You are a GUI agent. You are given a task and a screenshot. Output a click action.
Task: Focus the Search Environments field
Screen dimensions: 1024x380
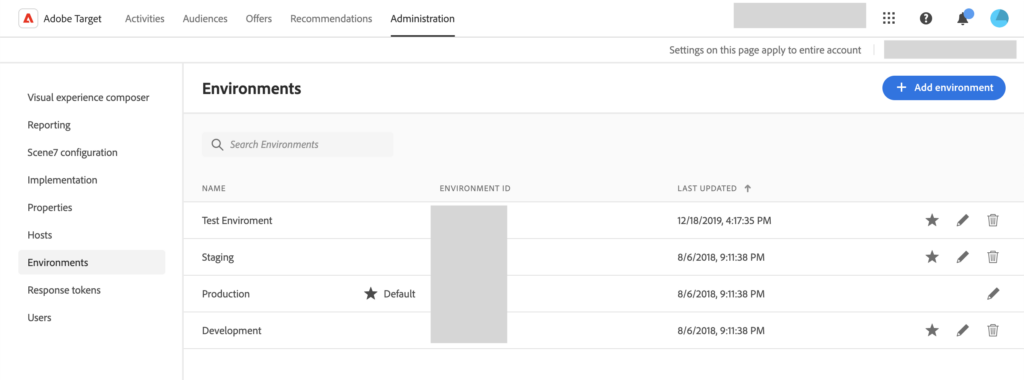(298, 145)
